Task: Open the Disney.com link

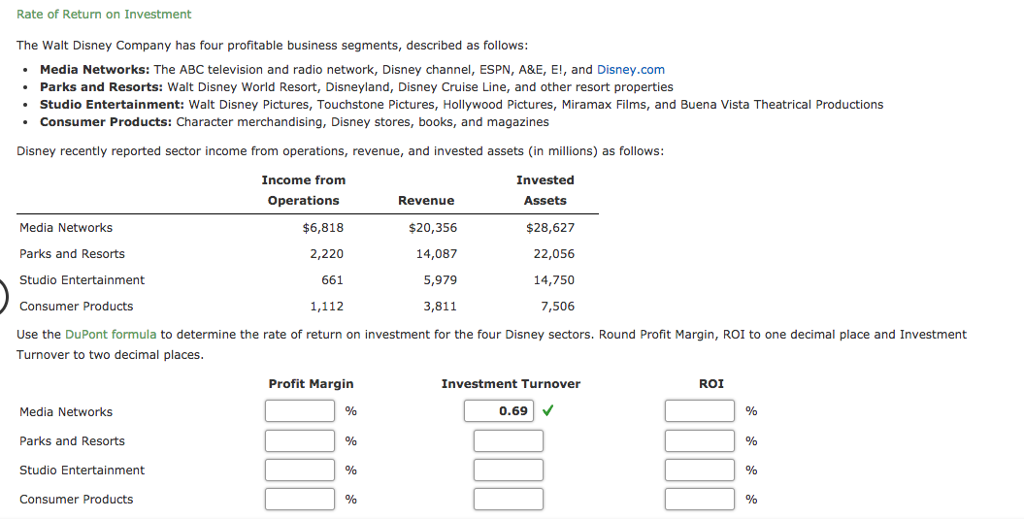Action: (630, 70)
